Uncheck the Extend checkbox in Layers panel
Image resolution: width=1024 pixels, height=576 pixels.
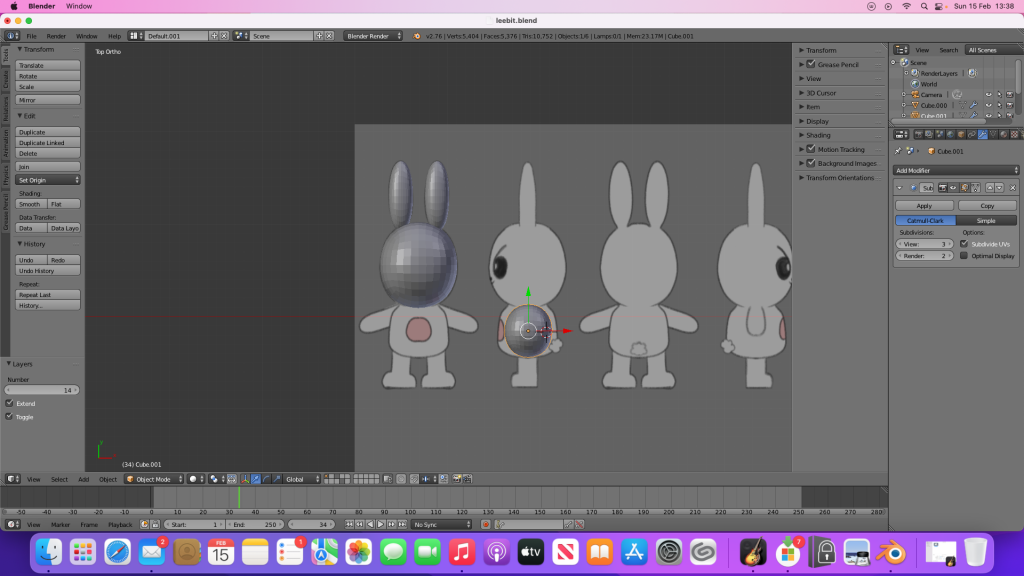tap(10, 403)
